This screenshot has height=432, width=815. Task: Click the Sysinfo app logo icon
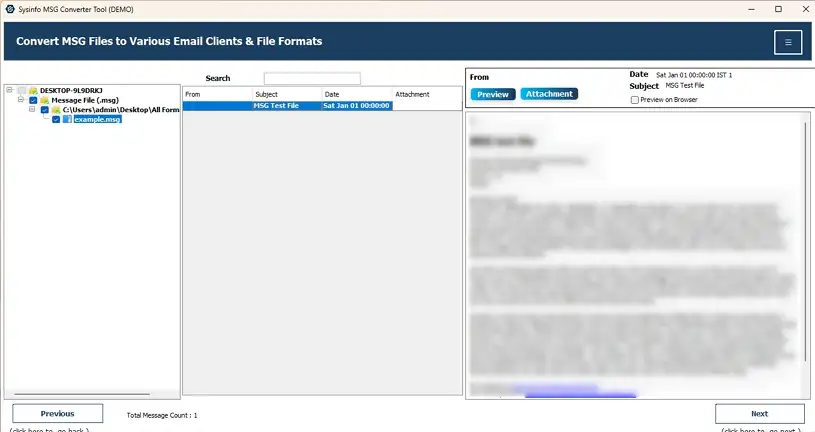click(10, 9)
